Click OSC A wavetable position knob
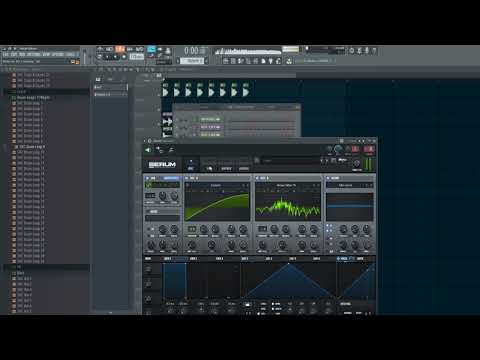This screenshot has width=480, height=360. [192, 245]
